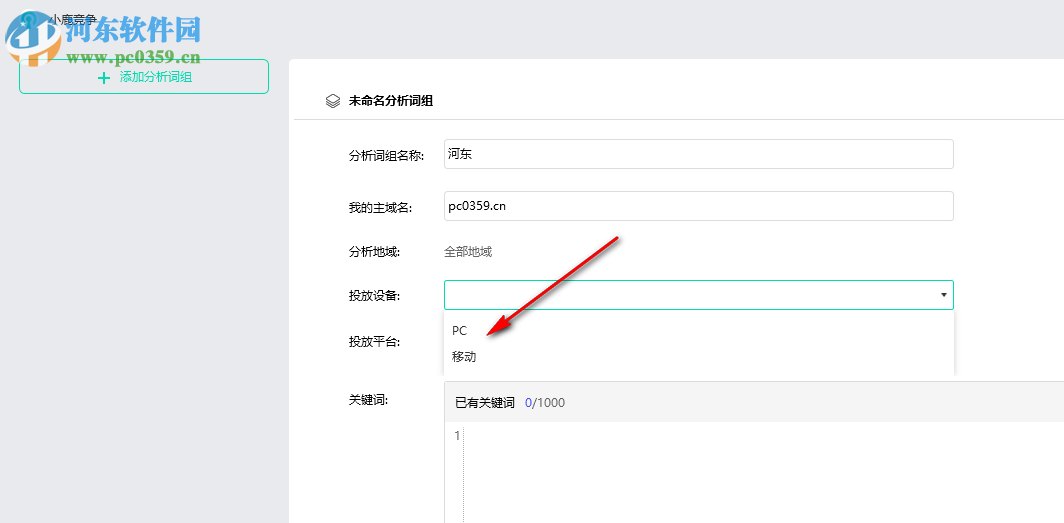Viewport: 1064px width, 523px height.
Task: Click the 关键词 label
Action: pos(368,400)
